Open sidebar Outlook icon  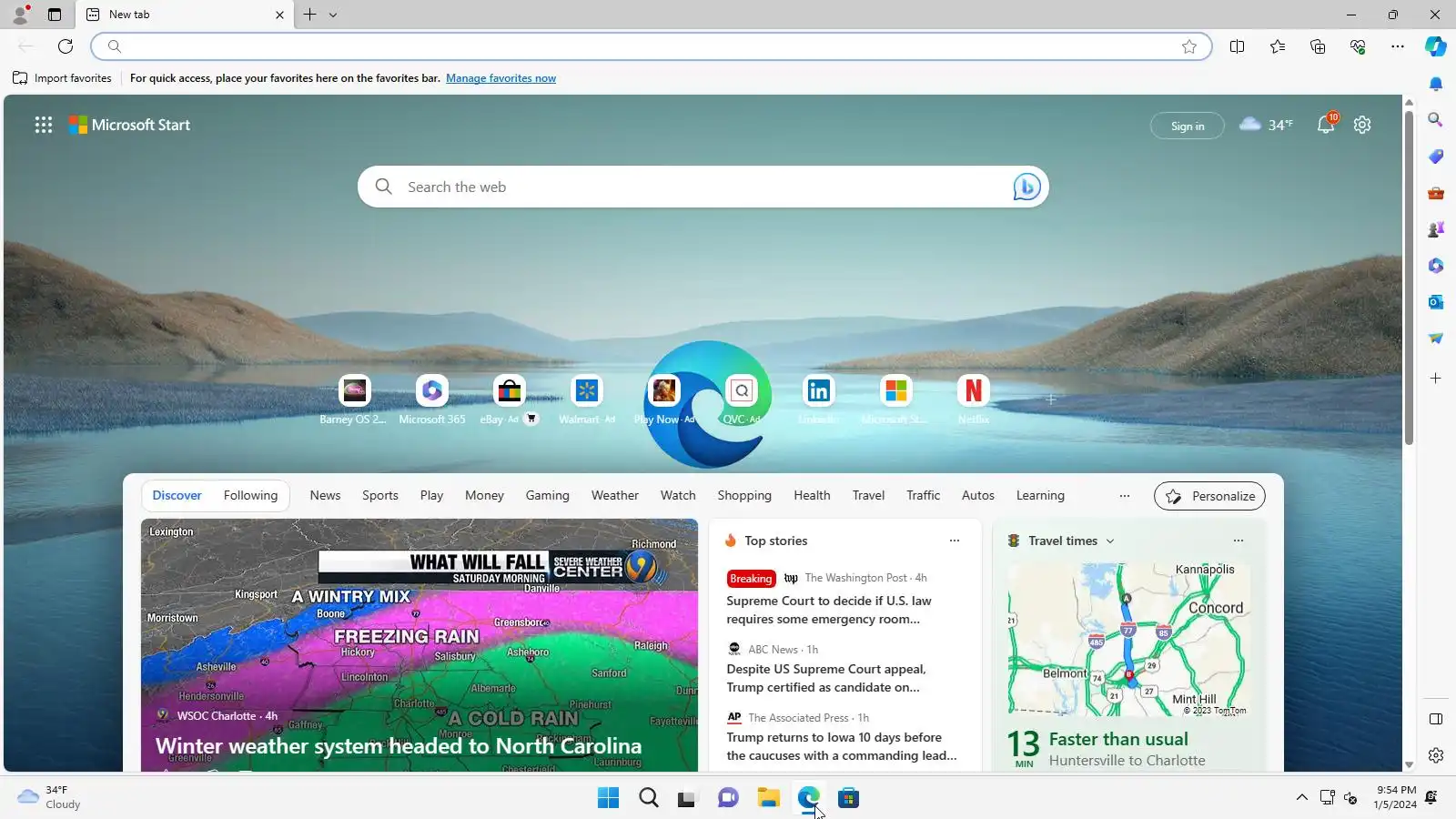(x=1436, y=302)
